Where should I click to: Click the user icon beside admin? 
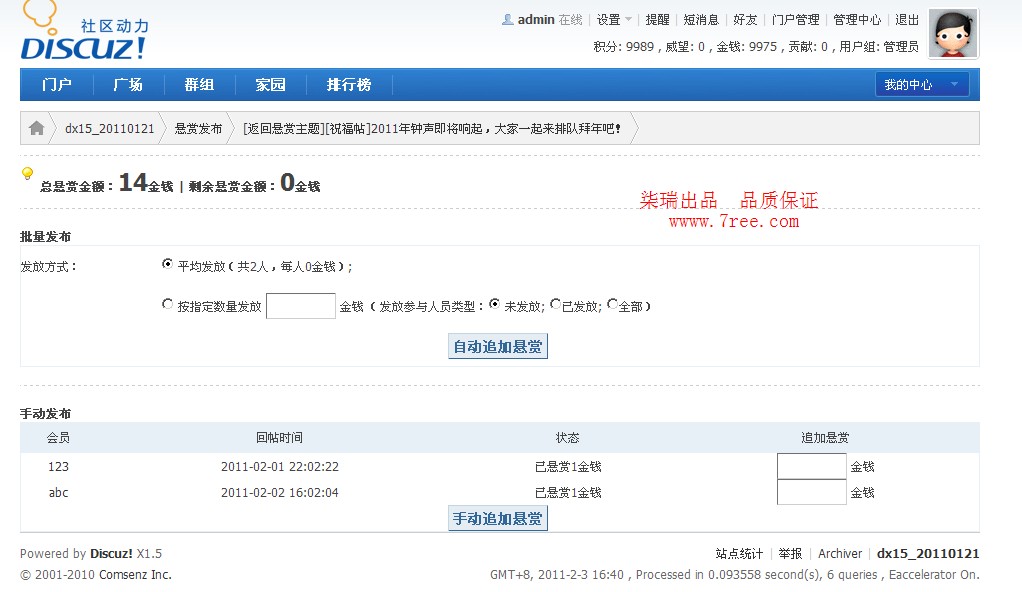pyautogui.click(x=508, y=20)
